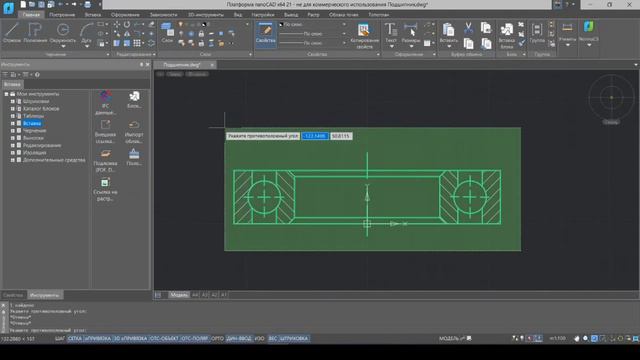
Task: Close the Инструменты panel
Action: click(x=148, y=64)
